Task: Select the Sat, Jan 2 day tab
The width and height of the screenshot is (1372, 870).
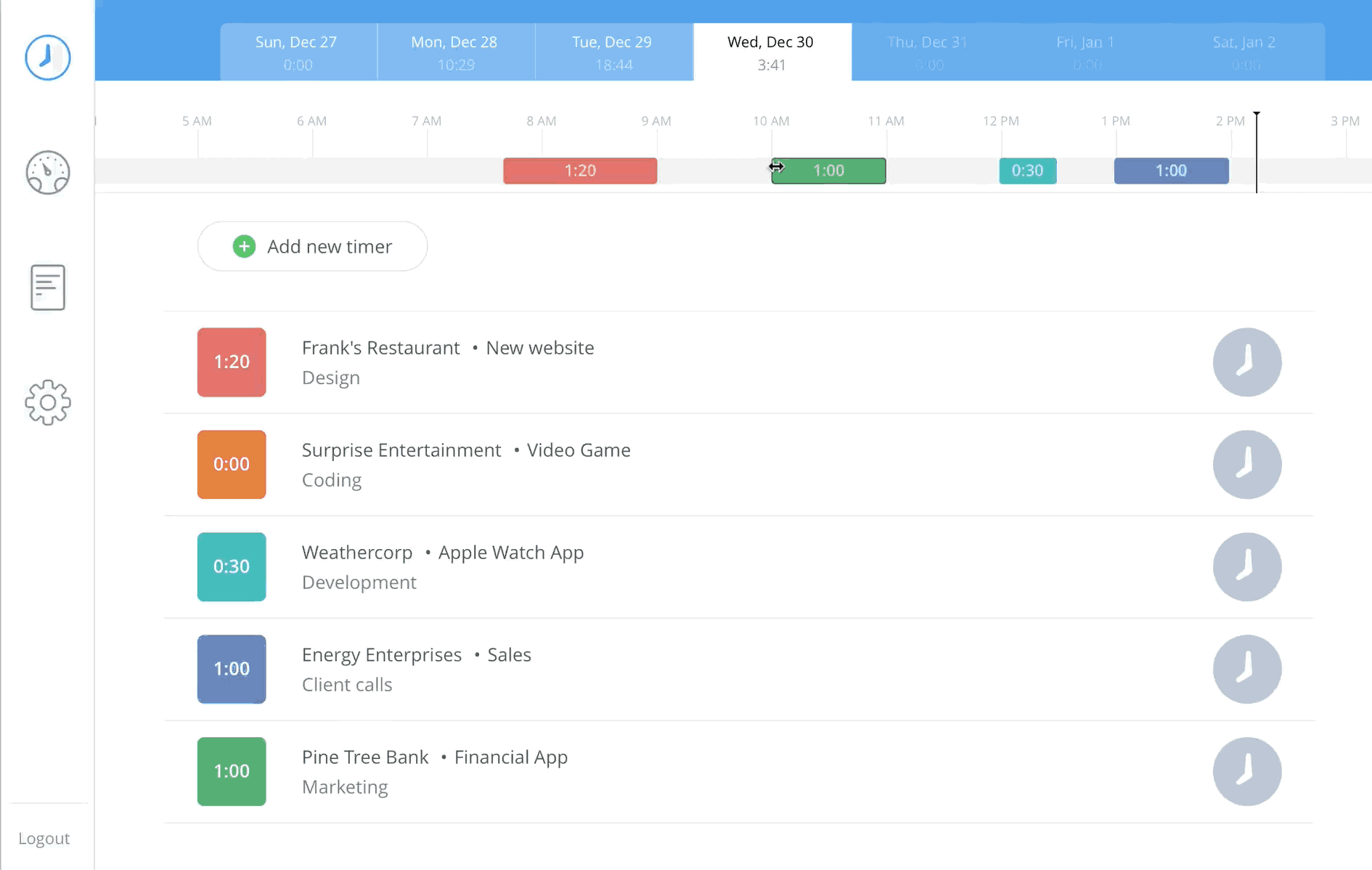Action: pos(1243,52)
